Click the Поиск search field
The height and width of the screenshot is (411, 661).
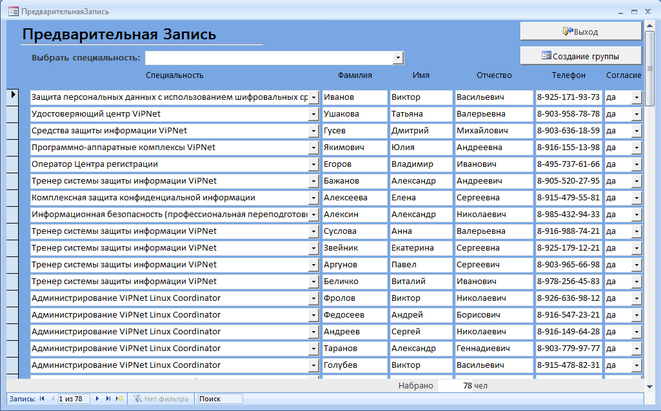coord(220,399)
